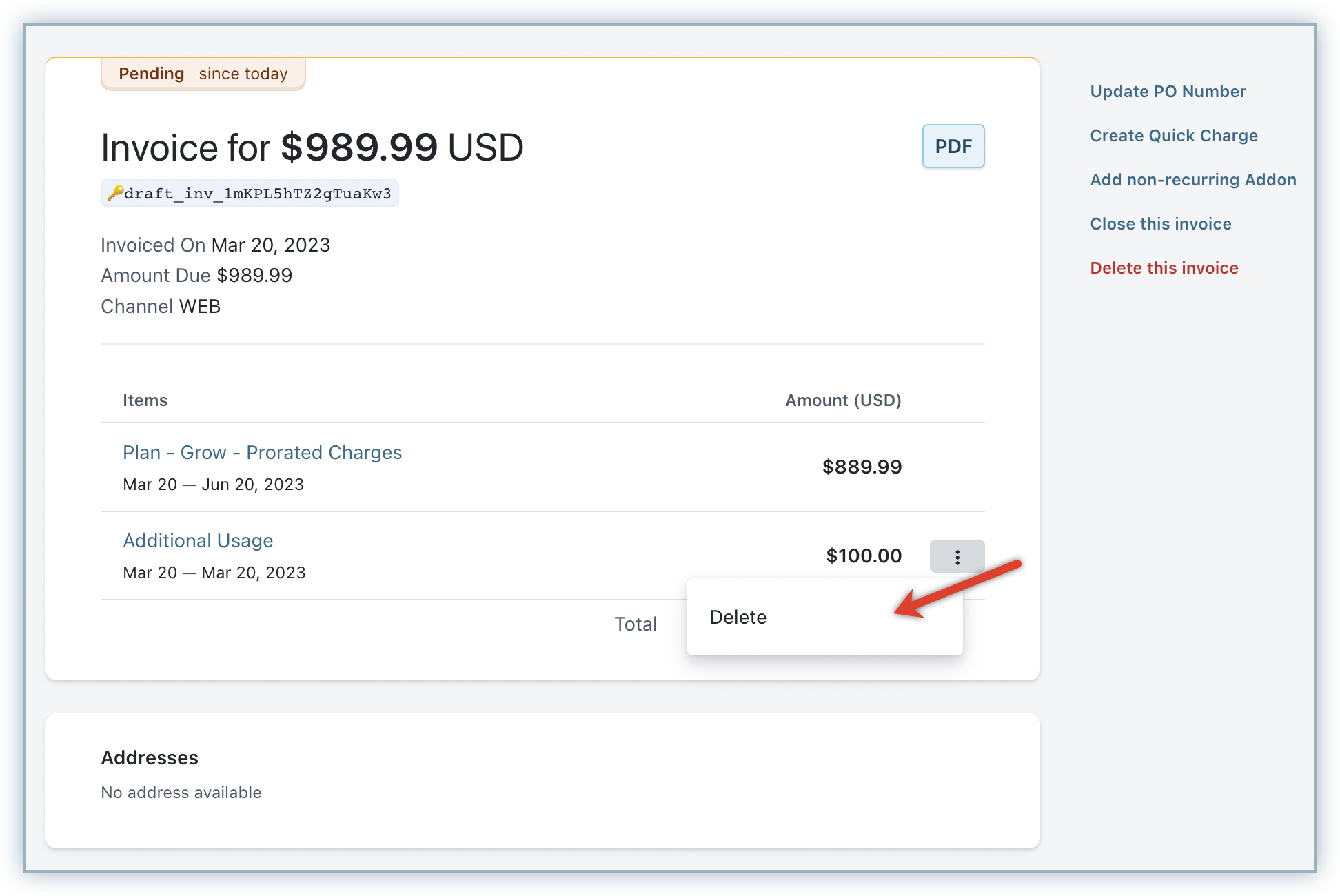This screenshot has width=1340, height=896.
Task: Click Close this invoice
Action: 1160,224
